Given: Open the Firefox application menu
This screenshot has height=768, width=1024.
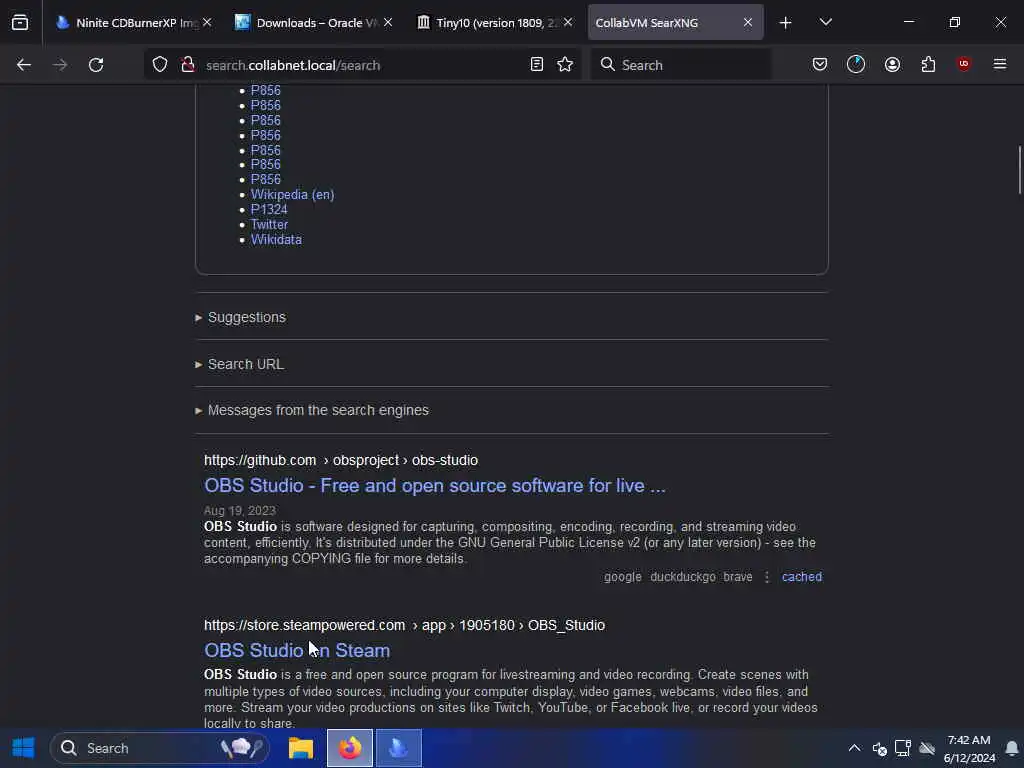Looking at the screenshot, I should [999, 65].
